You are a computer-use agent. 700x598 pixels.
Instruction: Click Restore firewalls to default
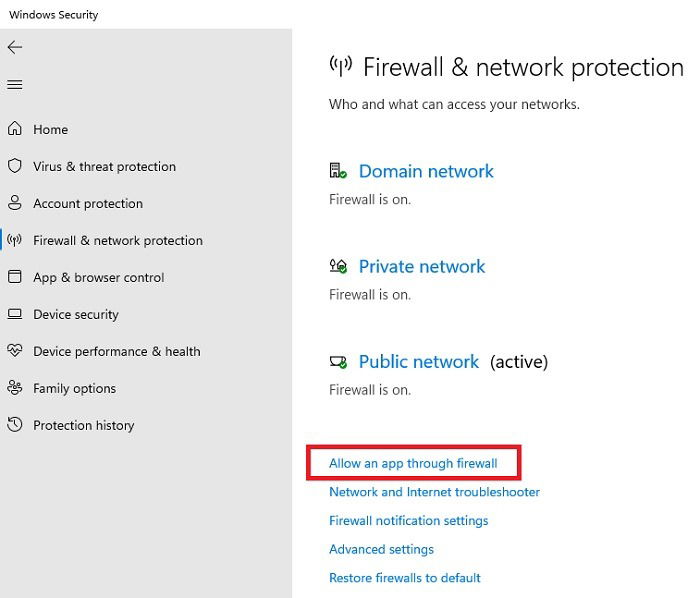pos(404,578)
